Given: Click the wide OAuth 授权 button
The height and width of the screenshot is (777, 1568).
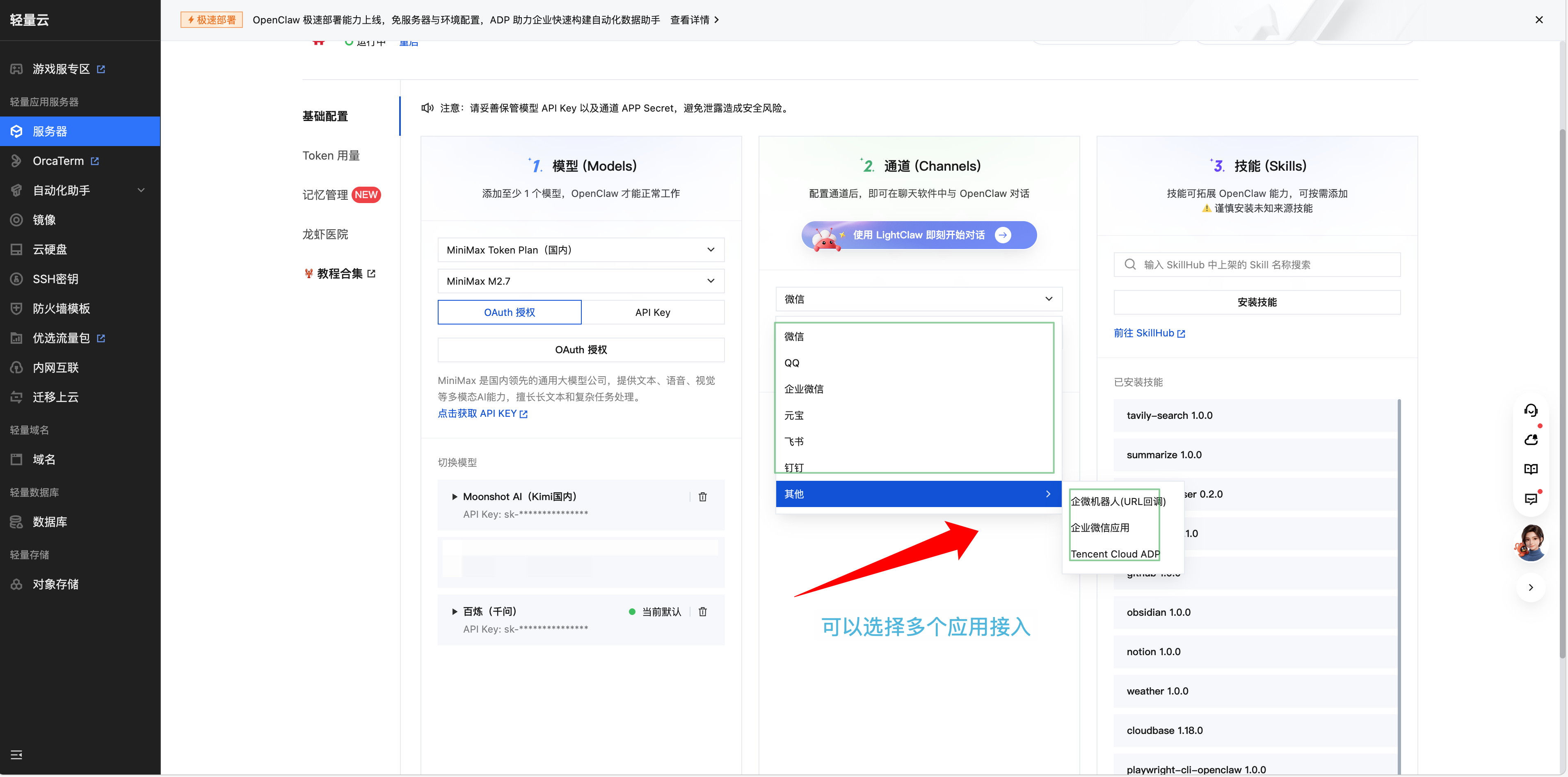Looking at the screenshot, I should (x=581, y=350).
